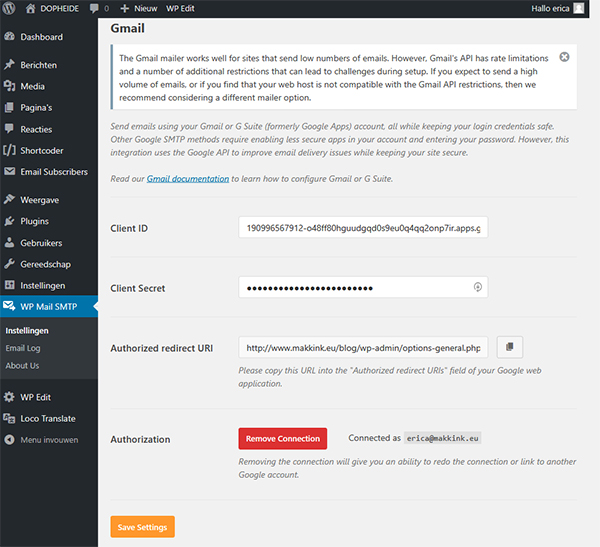Open the WordPress logo menu
600x547 pixels.
click(9, 8)
